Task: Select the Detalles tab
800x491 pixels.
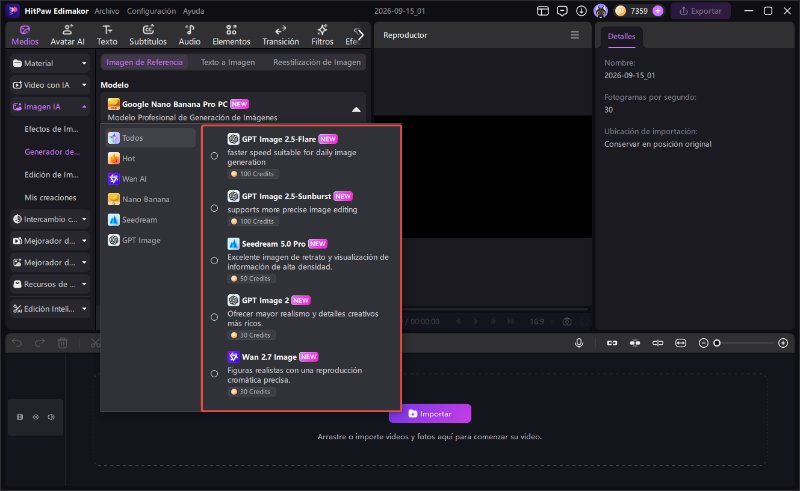Action: click(621, 36)
